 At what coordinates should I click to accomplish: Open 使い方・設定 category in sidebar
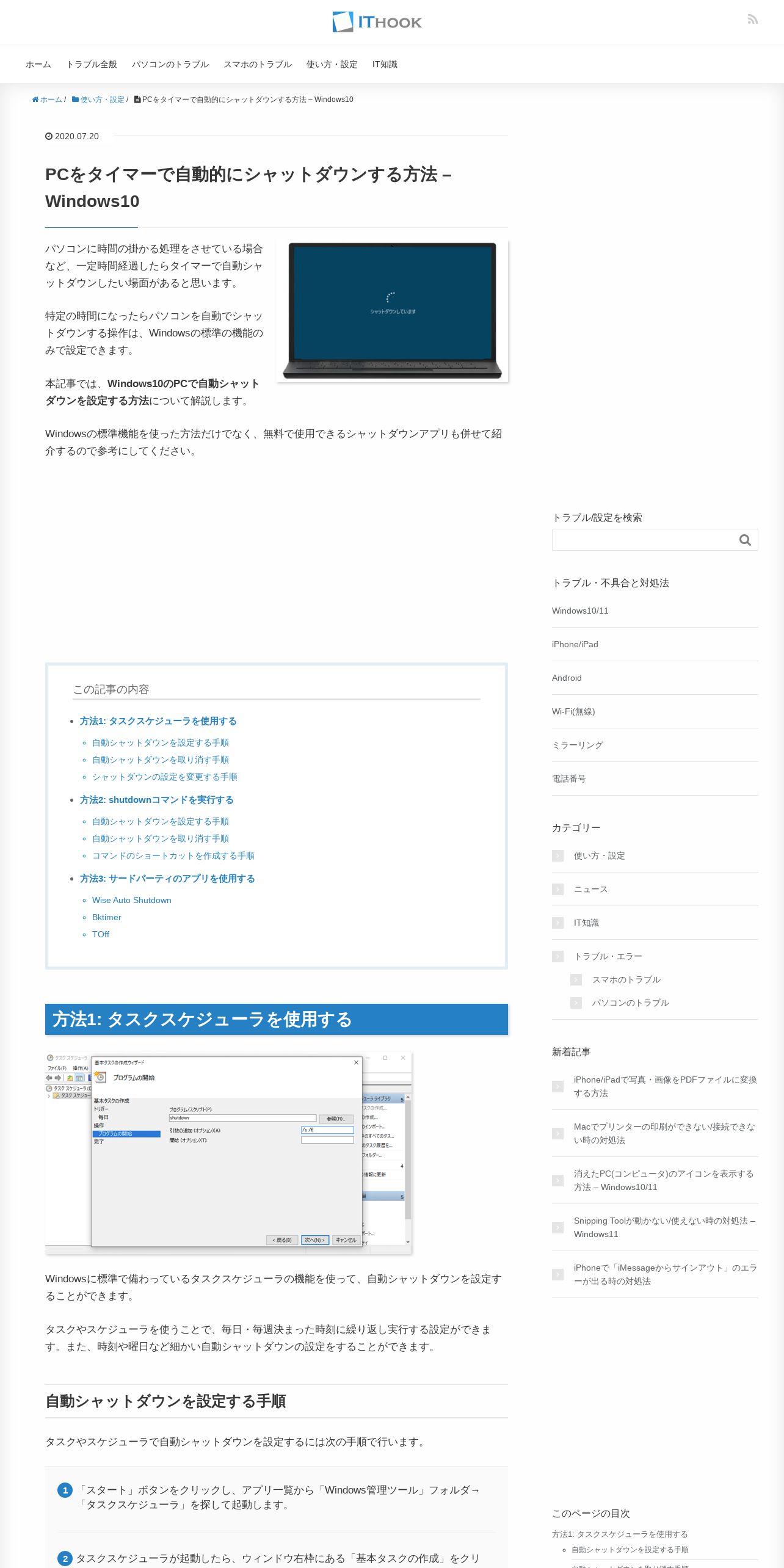coord(600,855)
